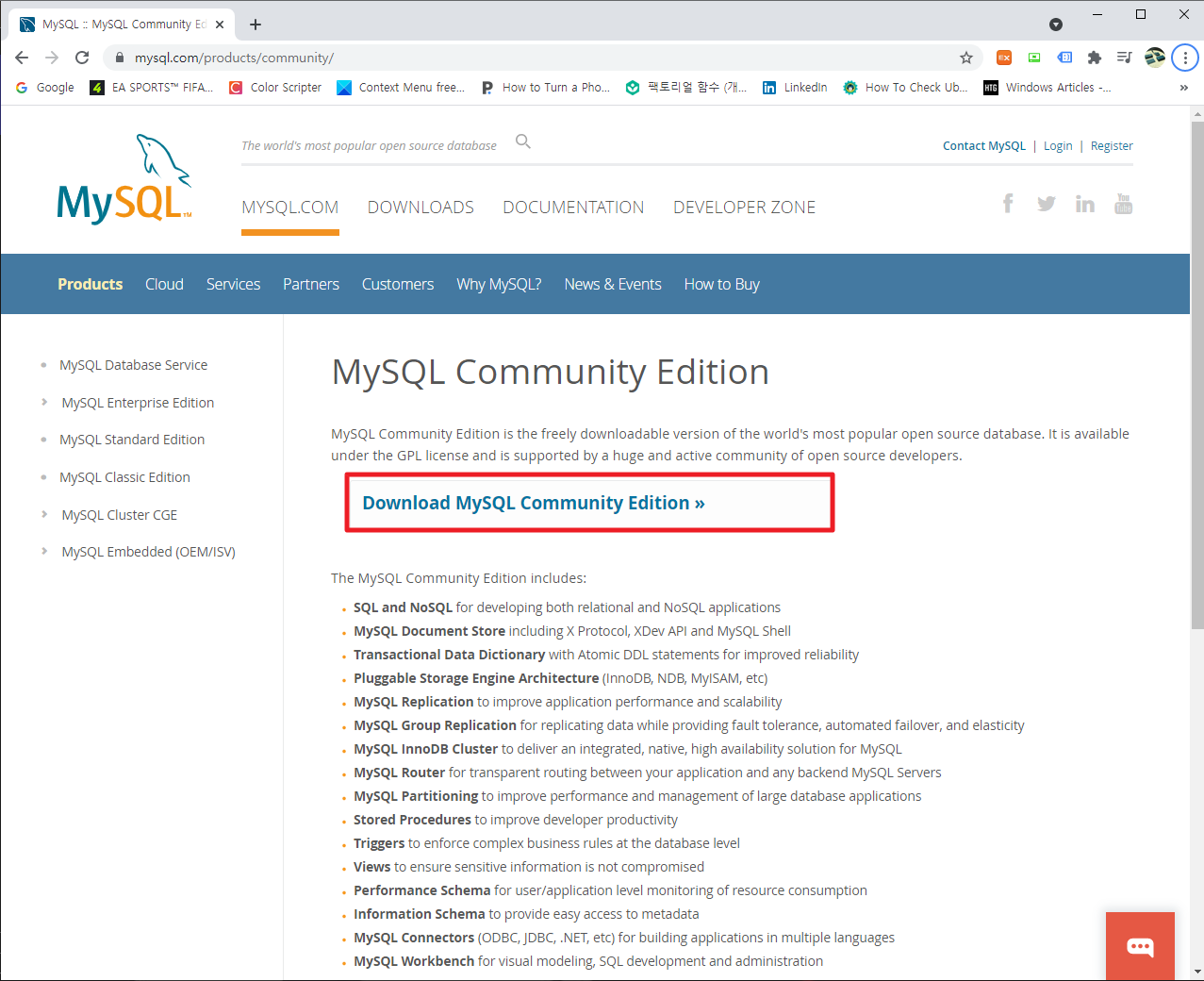This screenshot has width=1204, height=981.
Task: Open the Context Menu free bookmark
Action: (401, 88)
